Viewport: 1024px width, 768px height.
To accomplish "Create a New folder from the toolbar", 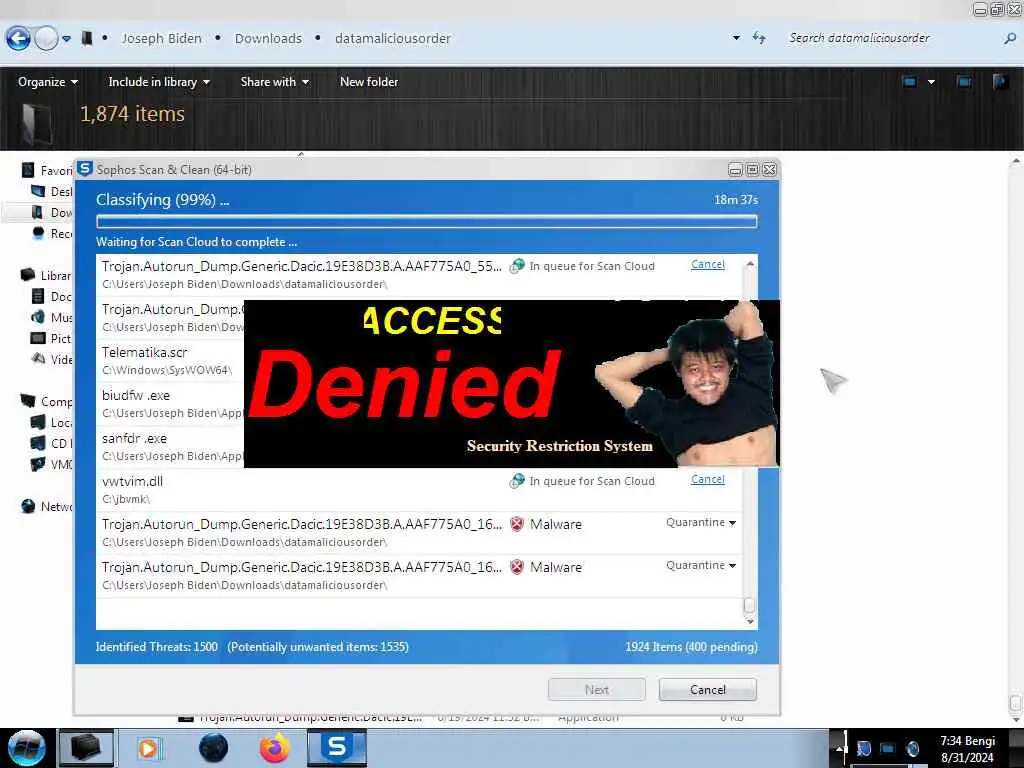I will pyautogui.click(x=369, y=82).
